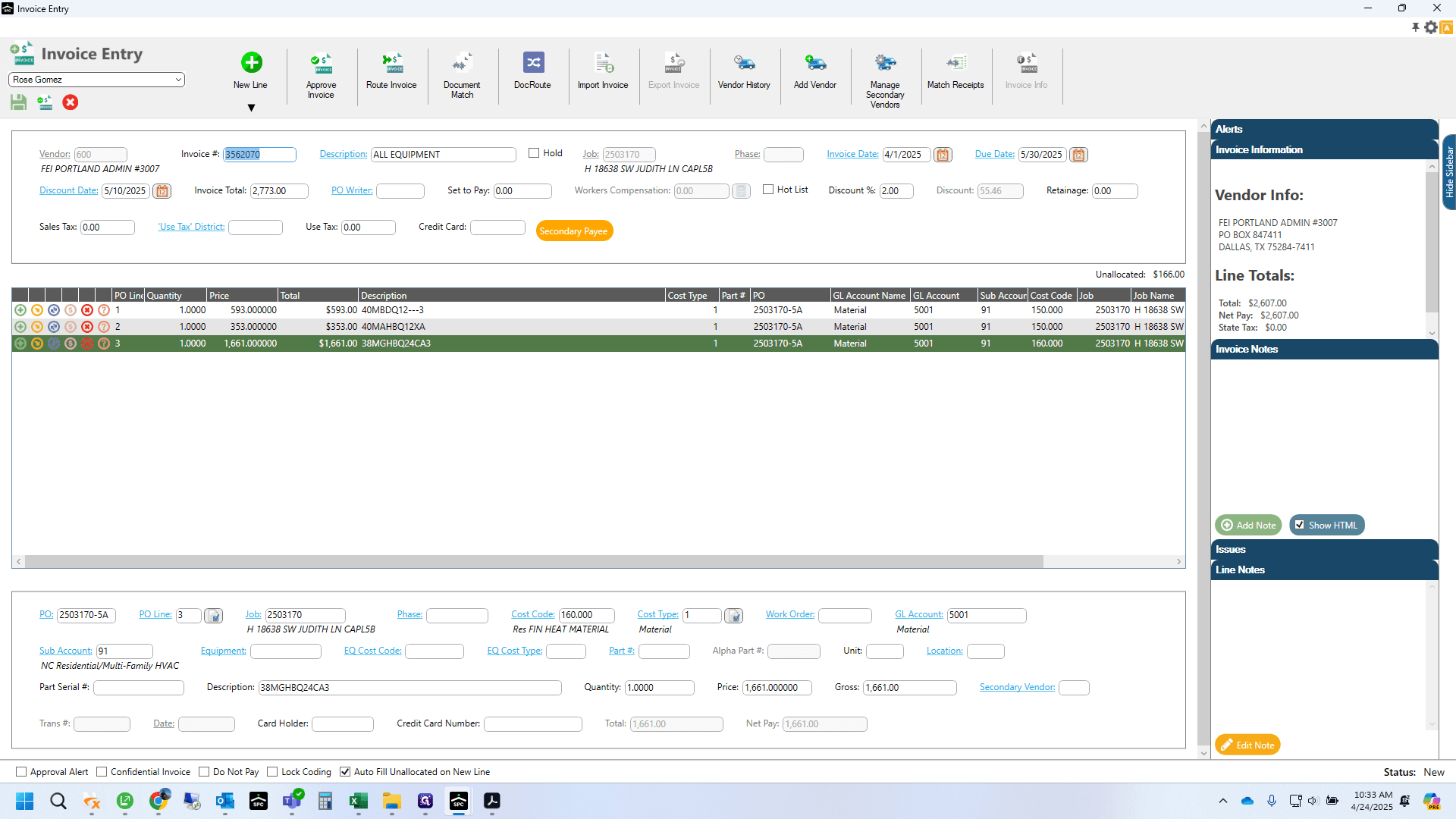Open the Discount Date calendar picker
This screenshot has height=819, width=1456.
click(x=162, y=191)
